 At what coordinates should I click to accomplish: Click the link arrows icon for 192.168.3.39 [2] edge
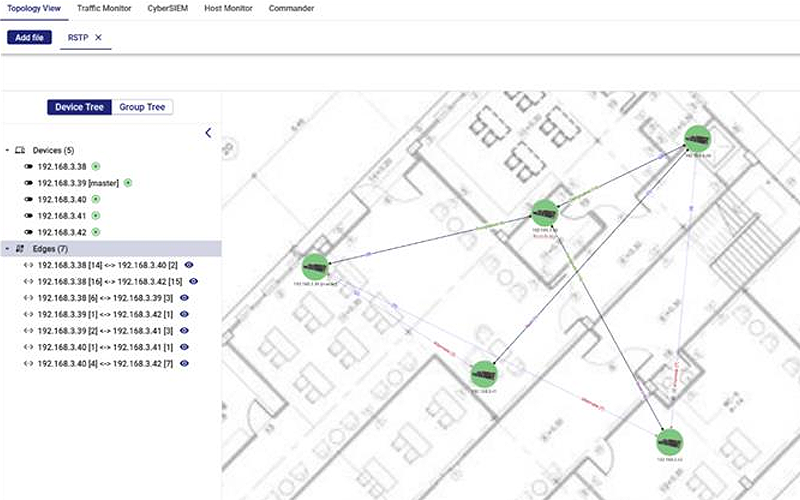coord(29,331)
